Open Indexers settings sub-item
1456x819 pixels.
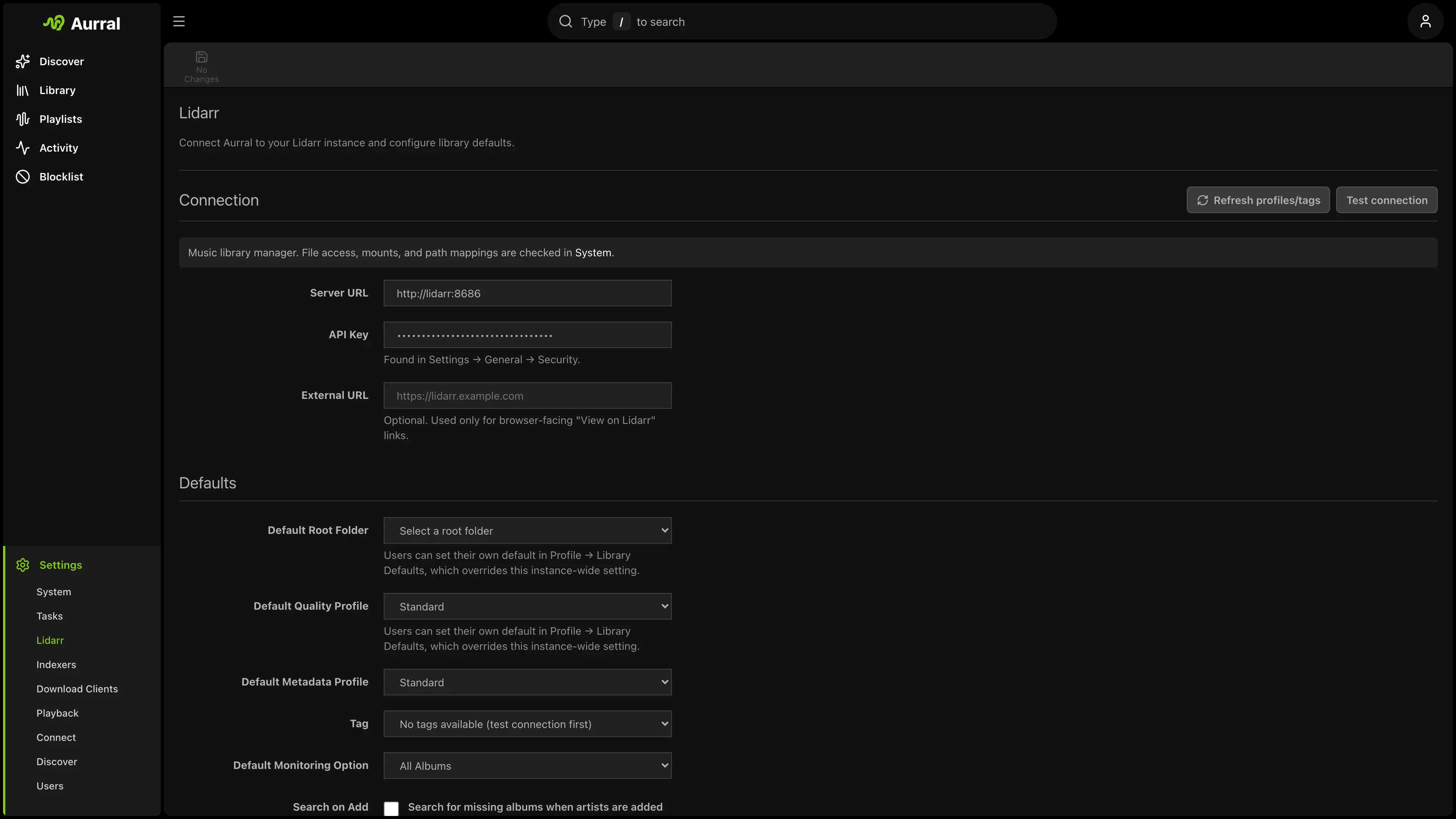(56, 665)
